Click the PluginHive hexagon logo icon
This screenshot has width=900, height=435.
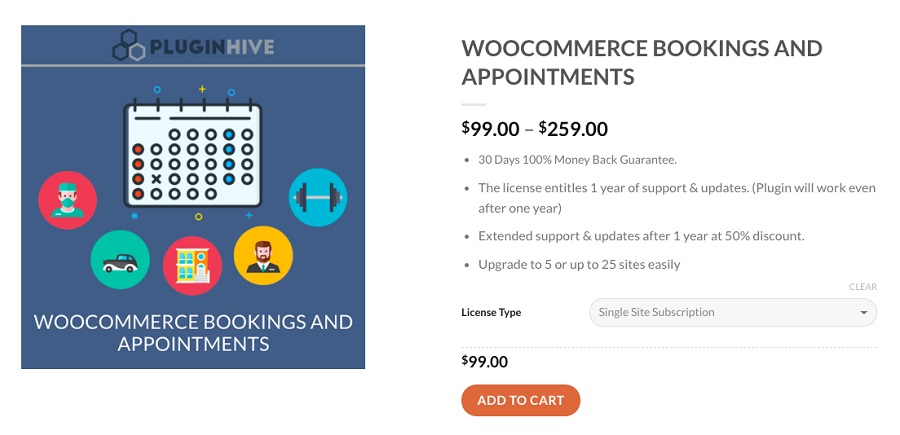(130, 46)
